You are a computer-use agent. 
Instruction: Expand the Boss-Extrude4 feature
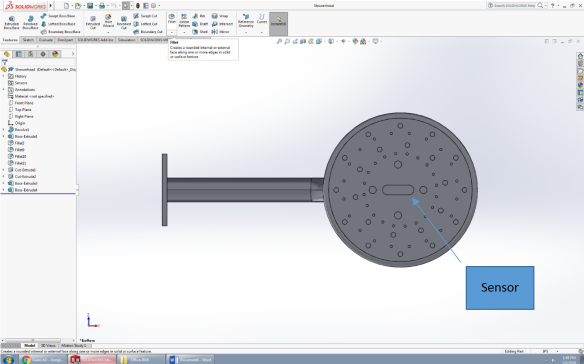tap(4, 190)
